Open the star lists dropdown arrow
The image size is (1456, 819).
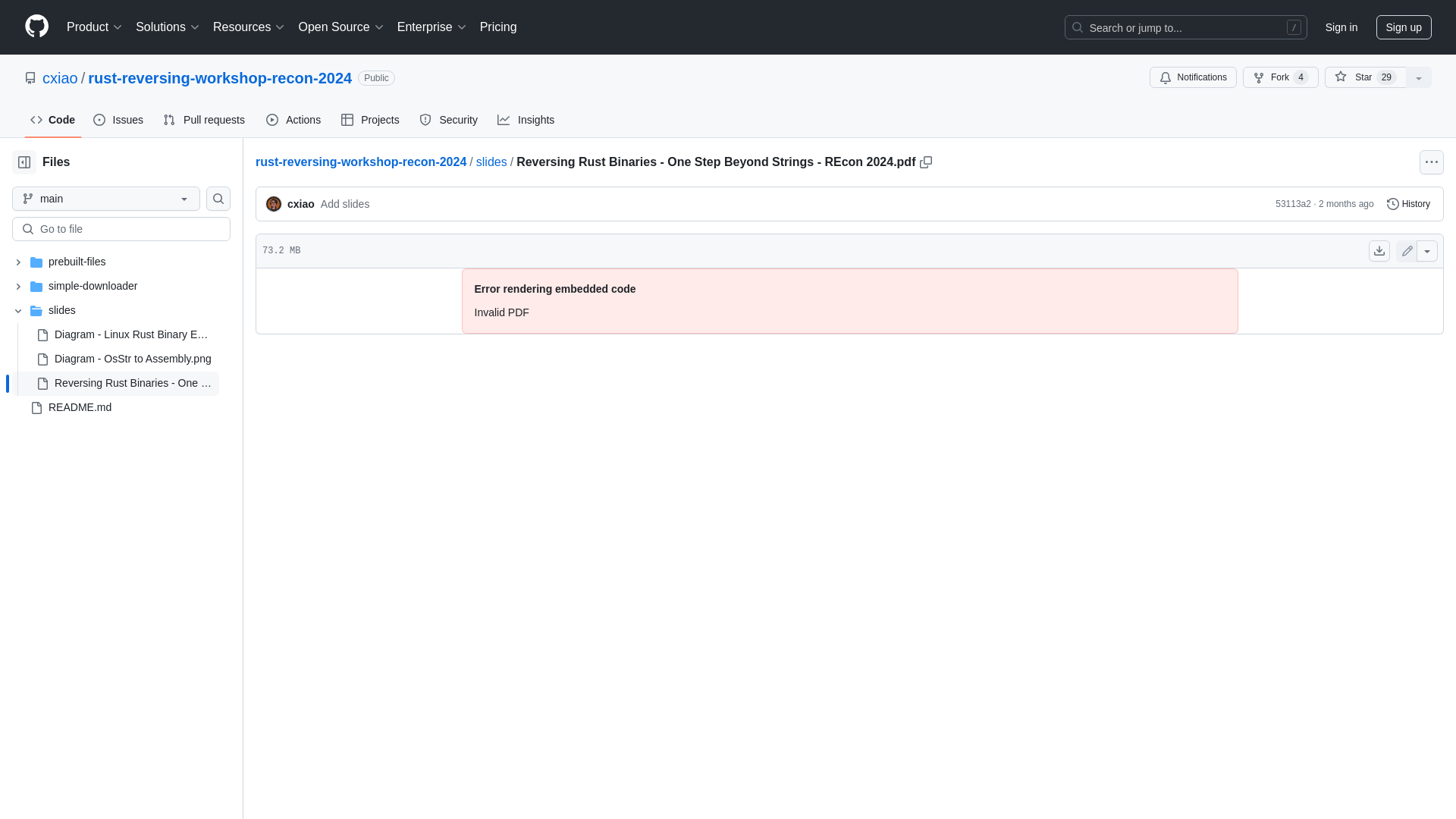[x=1419, y=77]
